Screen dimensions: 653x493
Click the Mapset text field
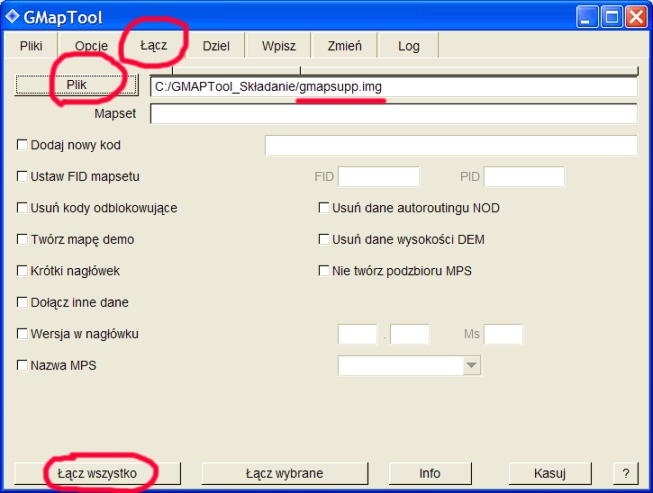pyautogui.click(x=393, y=114)
